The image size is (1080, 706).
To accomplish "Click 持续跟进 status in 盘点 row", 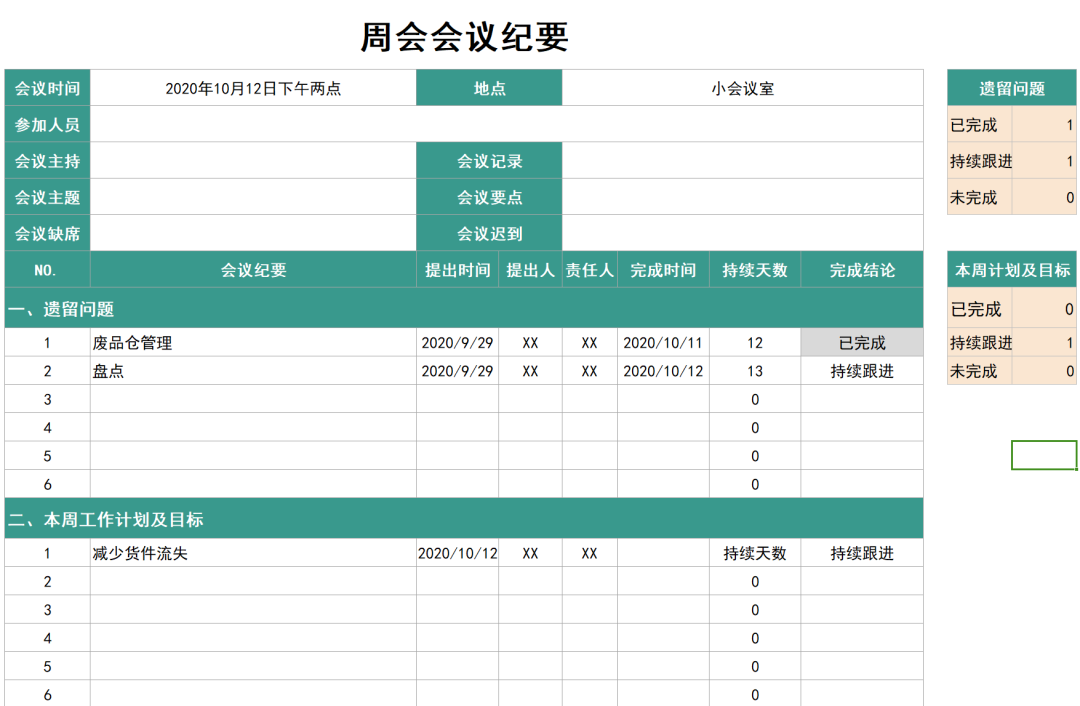I will pos(862,371).
